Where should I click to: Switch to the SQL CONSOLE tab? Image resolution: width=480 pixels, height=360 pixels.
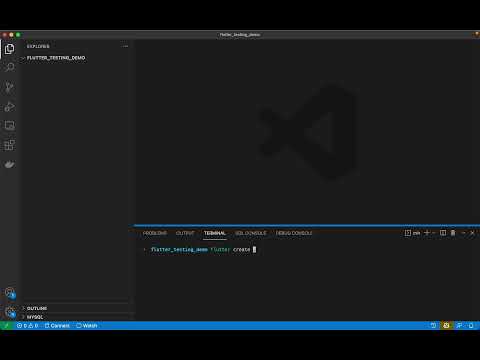point(251,233)
